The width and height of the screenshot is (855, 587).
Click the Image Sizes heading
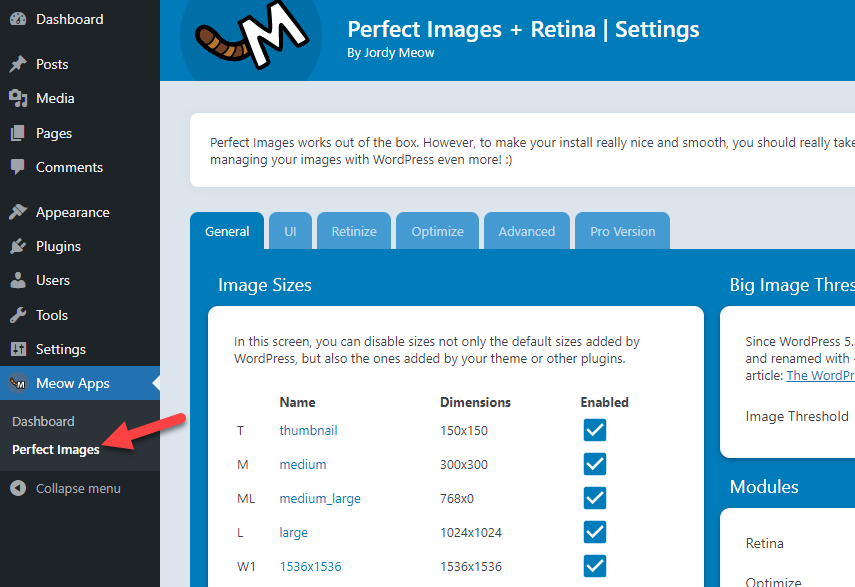pyautogui.click(x=264, y=285)
